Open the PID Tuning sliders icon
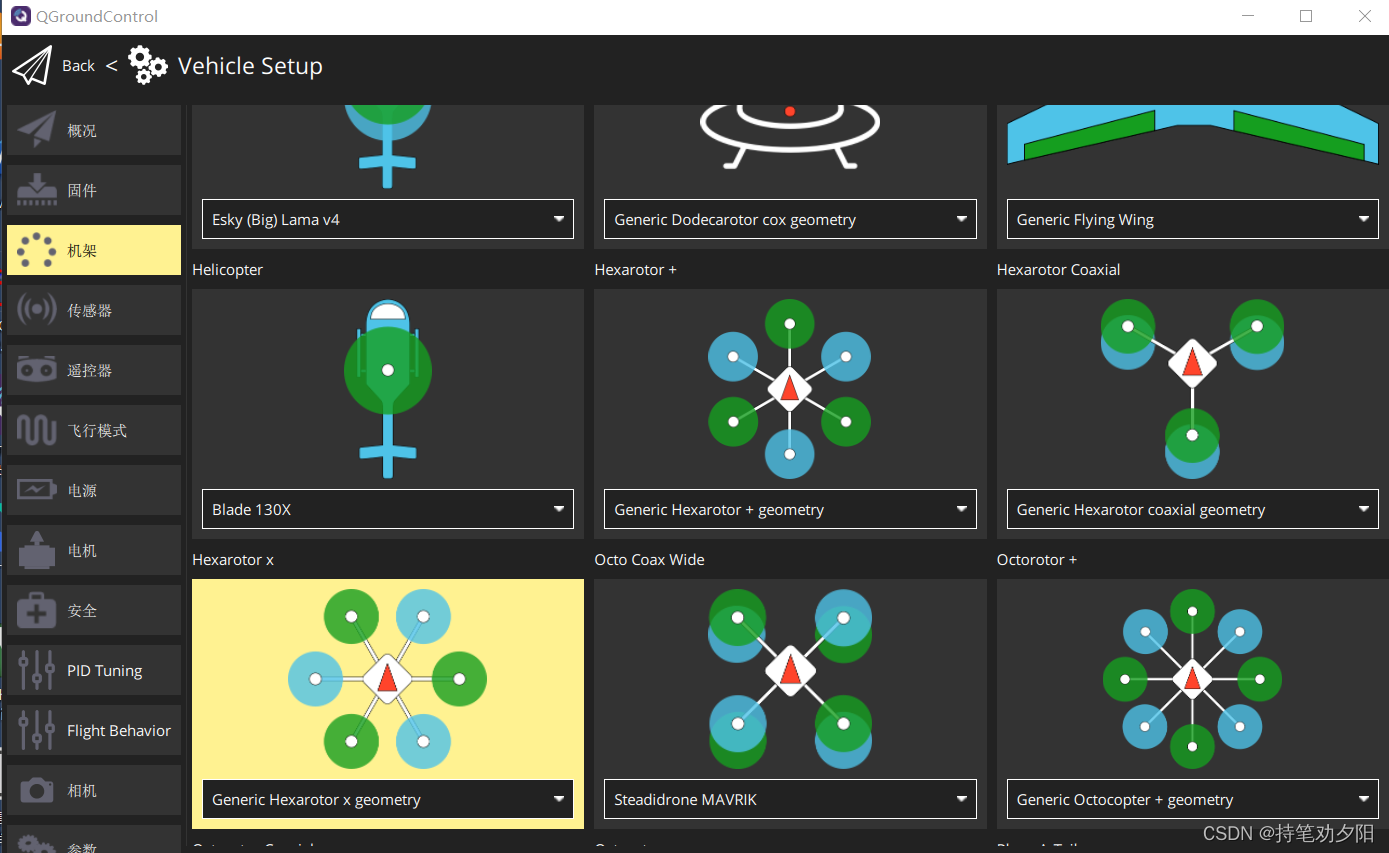1389x853 pixels. point(37,670)
